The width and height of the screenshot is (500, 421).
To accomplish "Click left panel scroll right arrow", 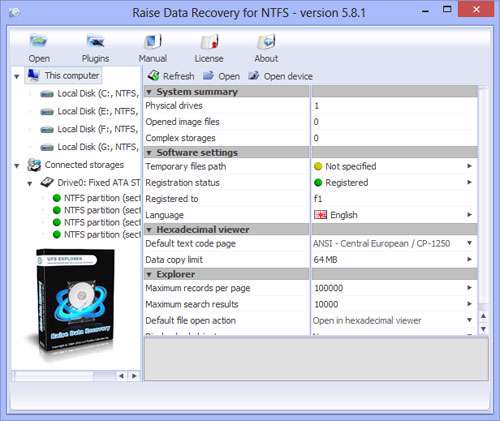I will (134, 376).
